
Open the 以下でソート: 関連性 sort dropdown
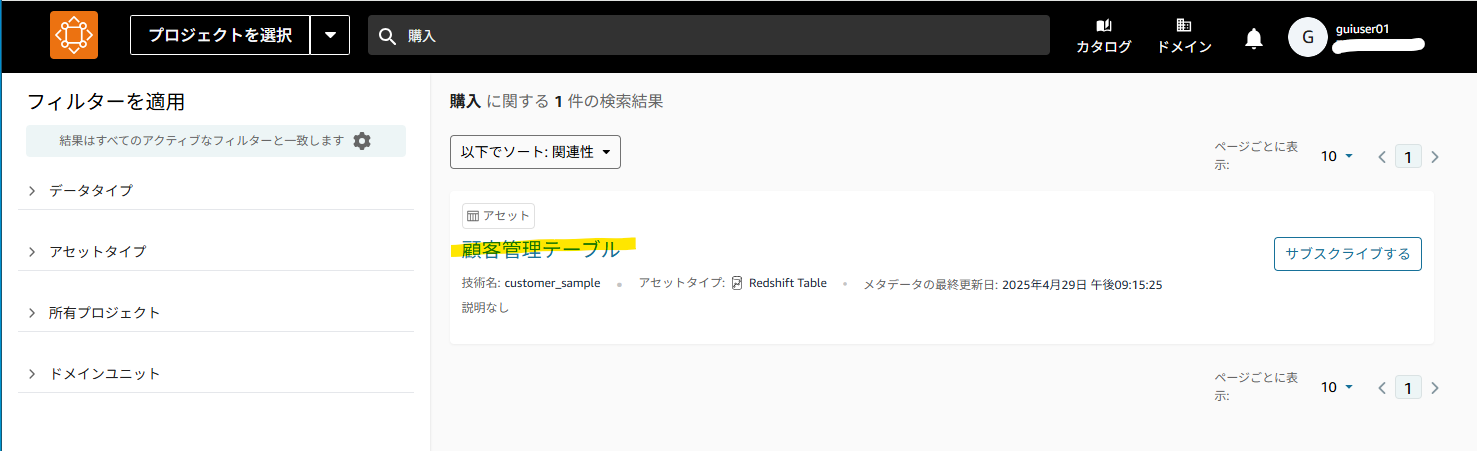(535, 152)
